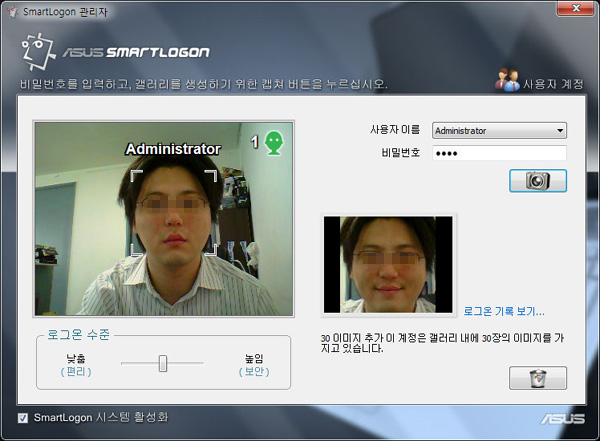
Task: Click the 사용자 계정 text label
Action: pos(553,84)
